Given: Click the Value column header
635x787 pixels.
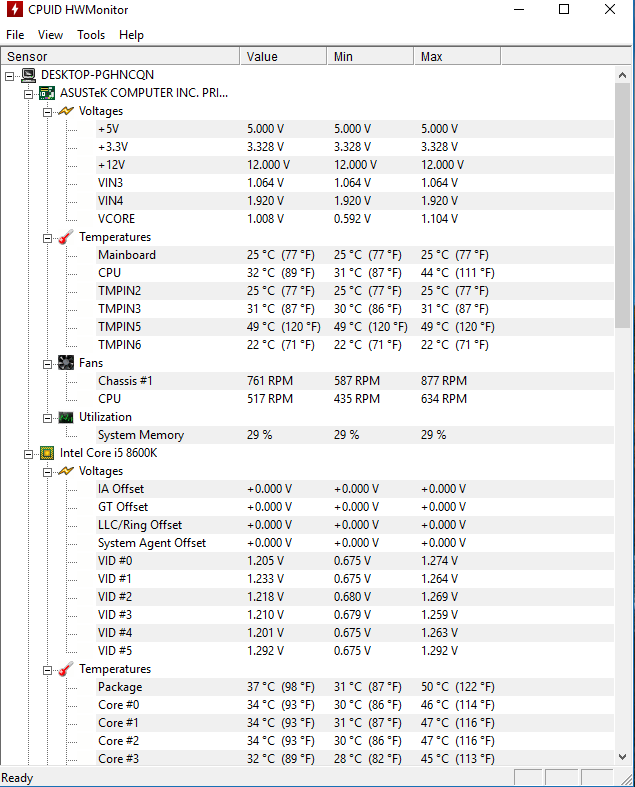Looking at the screenshot, I should [x=284, y=56].
